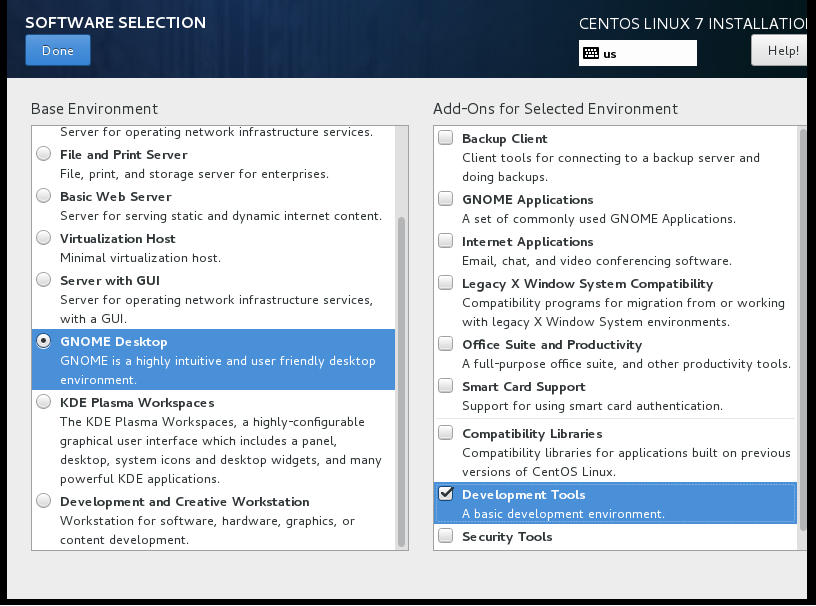Check the Security Tools add-on
The width and height of the screenshot is (816, 606).
tap(445, 535)
